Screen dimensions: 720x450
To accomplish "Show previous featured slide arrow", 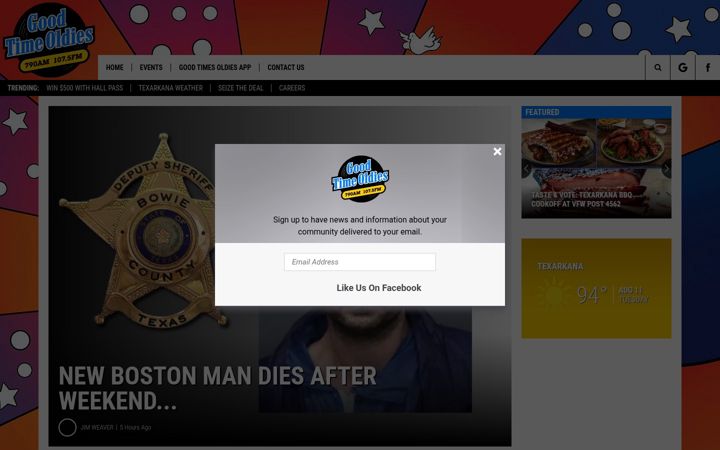I will tap(526, 169).
